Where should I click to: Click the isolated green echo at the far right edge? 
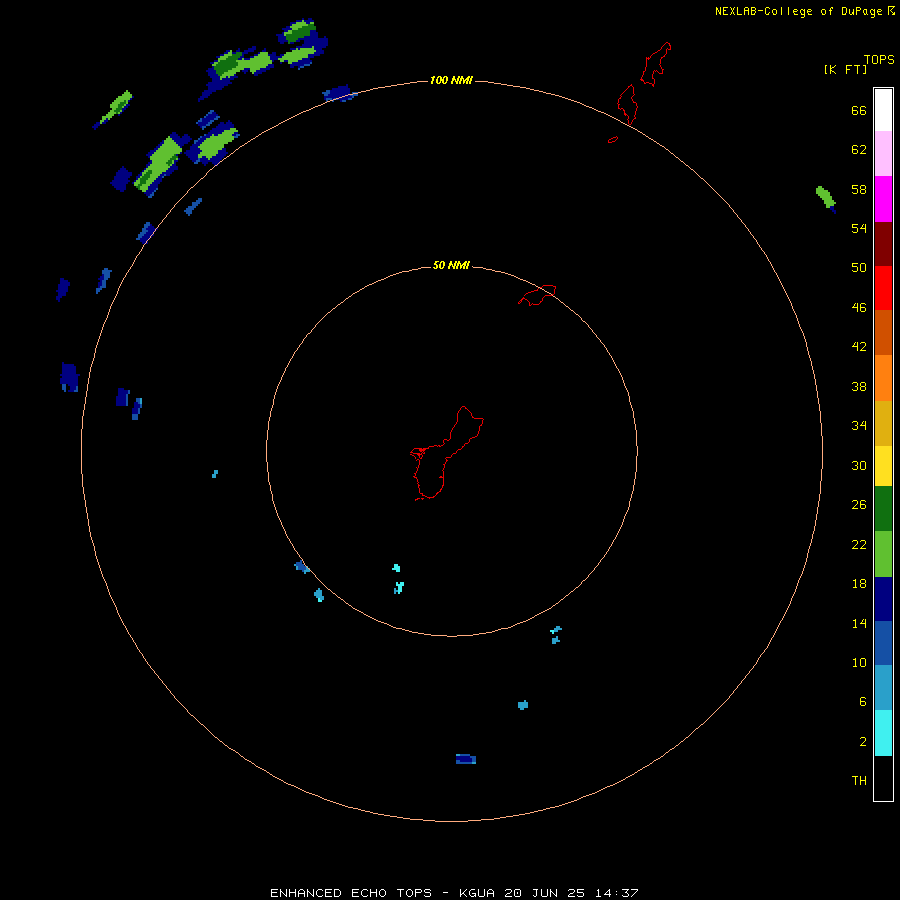click(x=826, y=198)
